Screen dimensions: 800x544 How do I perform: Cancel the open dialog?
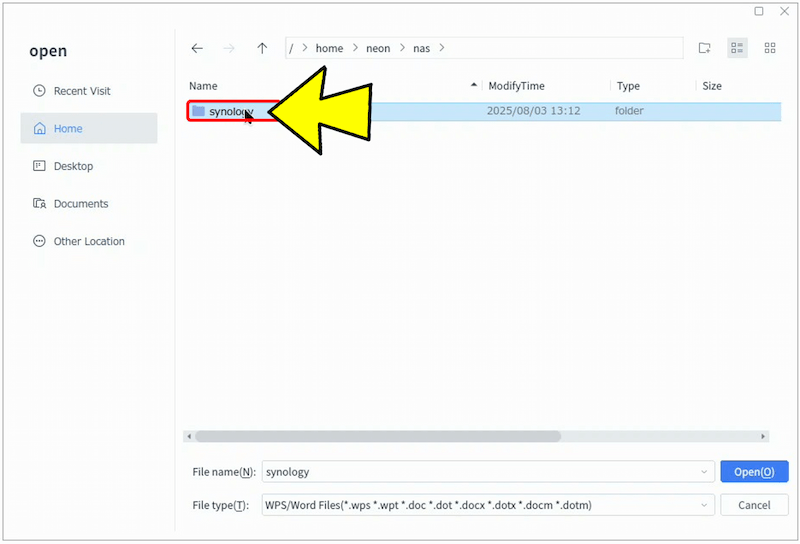point(754,505)
